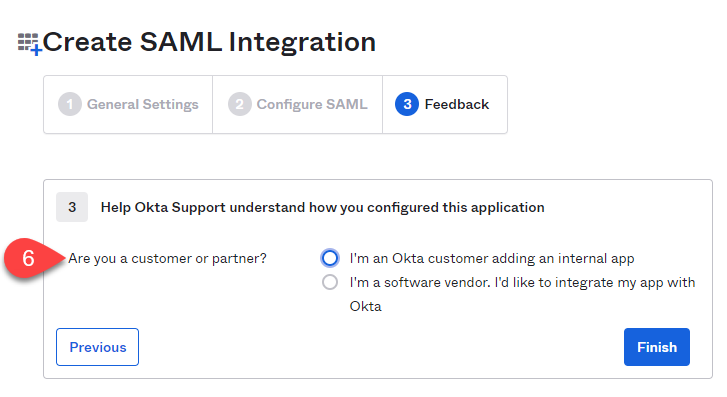
Task: Click the step 2 circle icon
Action: (239, 104)
